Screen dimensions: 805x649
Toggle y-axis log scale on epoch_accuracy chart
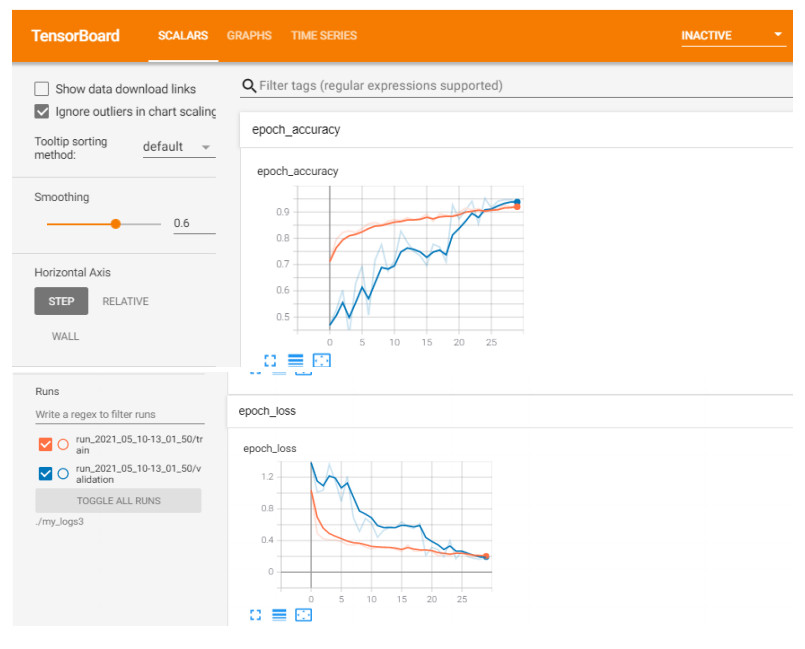(x=295, y=360)
